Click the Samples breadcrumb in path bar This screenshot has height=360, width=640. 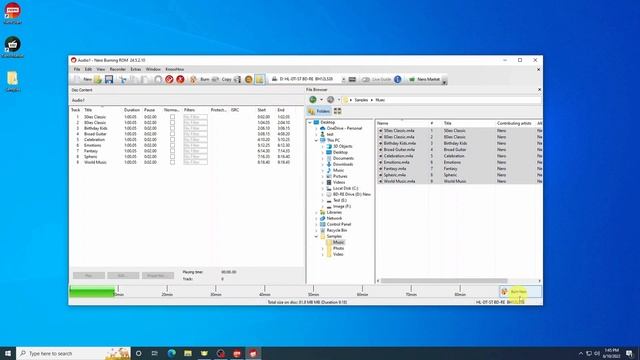(361, 100)
